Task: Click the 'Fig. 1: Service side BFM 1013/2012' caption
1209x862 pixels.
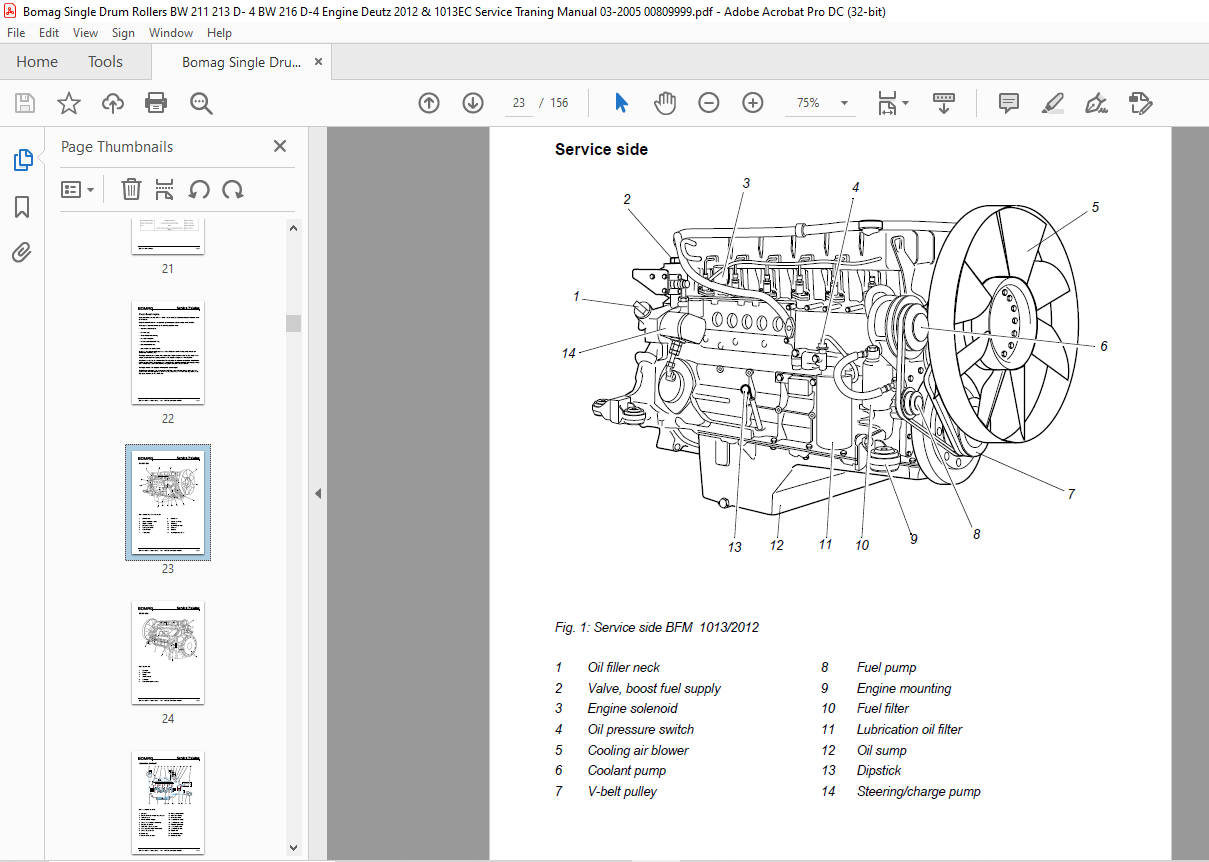Action: [657, 628]
